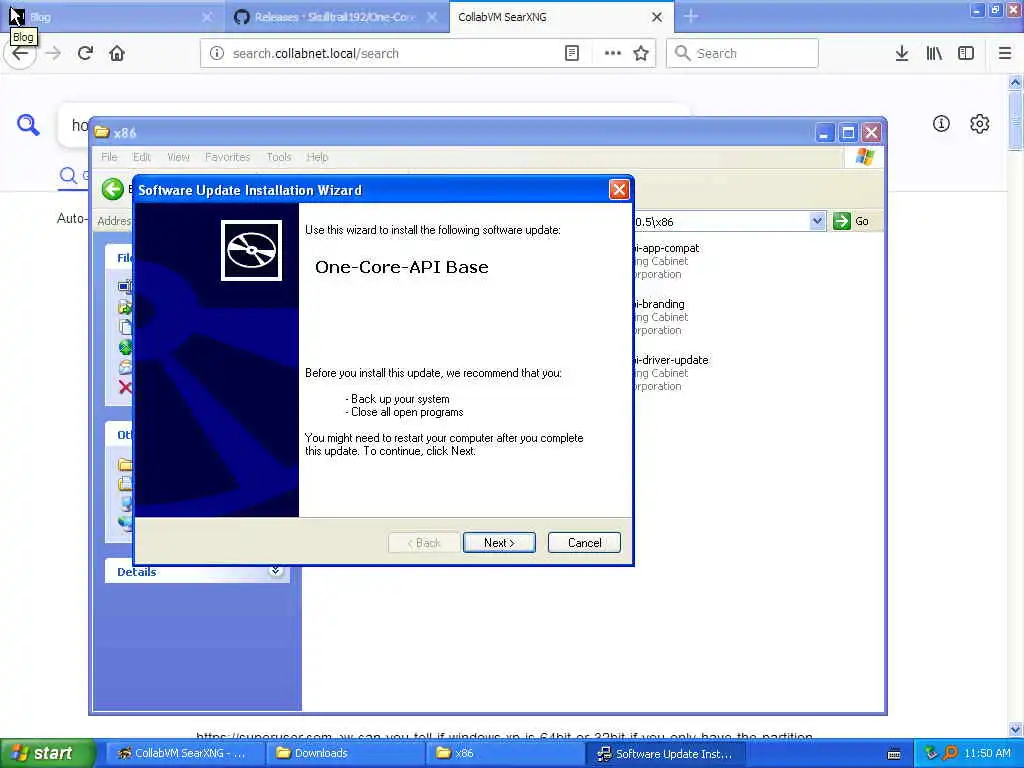Screen dimensions: 1024x768
Task: Bookmark this page with the star icon
Action: 641,53
